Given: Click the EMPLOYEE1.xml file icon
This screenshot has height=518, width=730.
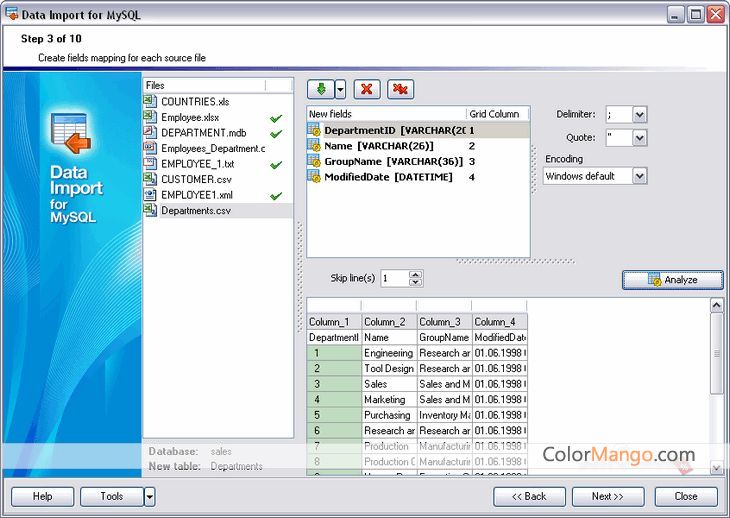Looking at the screenshot, I should pyautogui.click(x=150, y=195).
